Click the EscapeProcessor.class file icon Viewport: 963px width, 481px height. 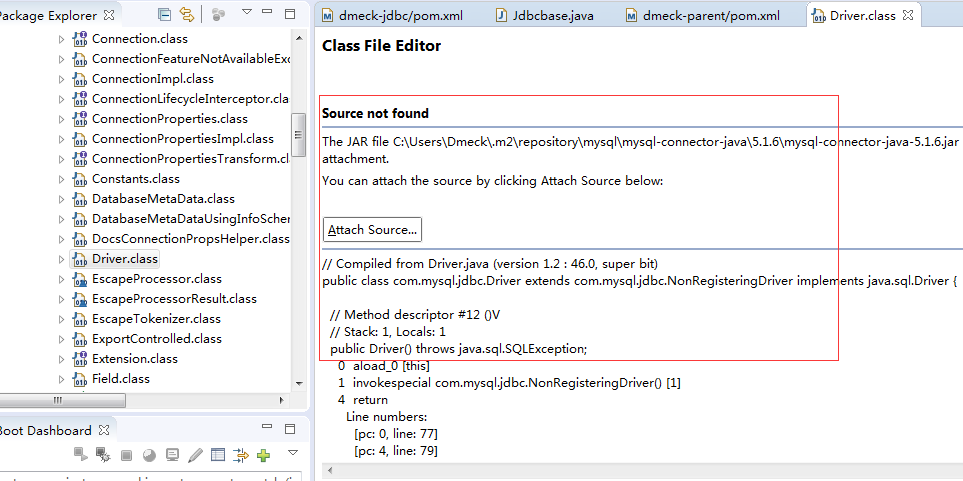coord(80,279)
